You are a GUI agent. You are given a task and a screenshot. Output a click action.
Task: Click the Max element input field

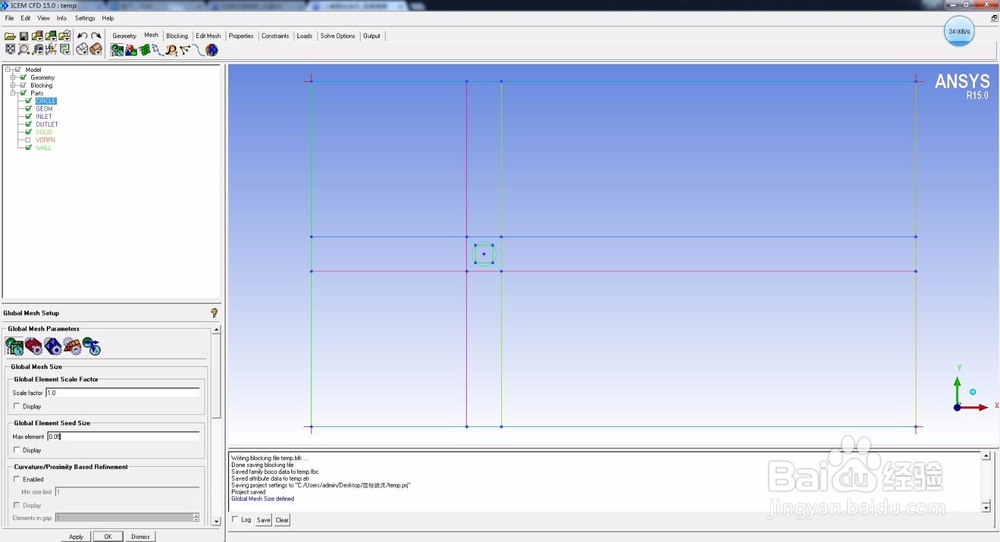coord(124,437)
